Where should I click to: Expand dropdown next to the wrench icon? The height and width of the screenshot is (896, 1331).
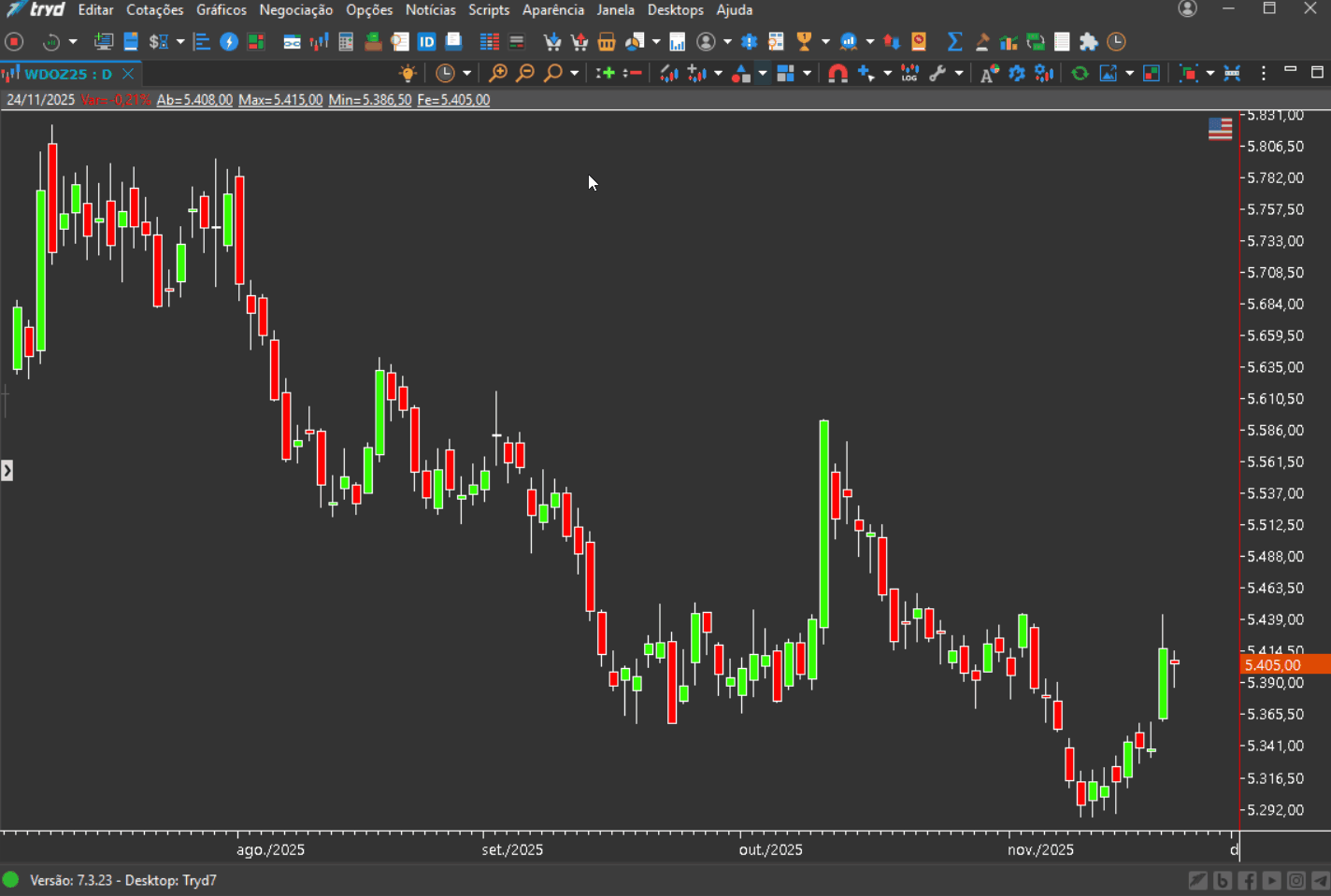pos(959,73)
